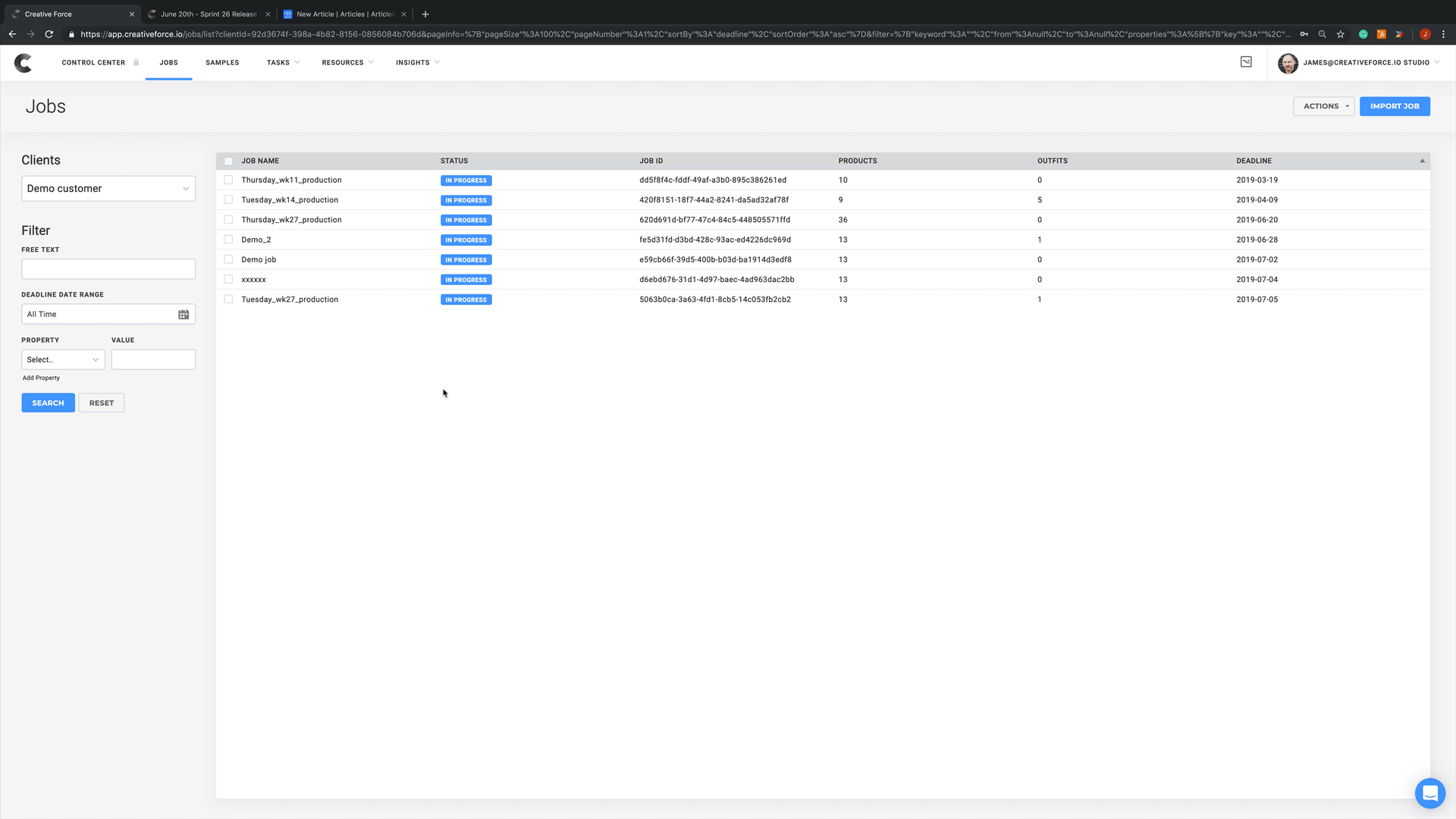Viewport: 1456px width, 819px height.
Task: Click the user profile avatar
Action: pos(1288,63)
